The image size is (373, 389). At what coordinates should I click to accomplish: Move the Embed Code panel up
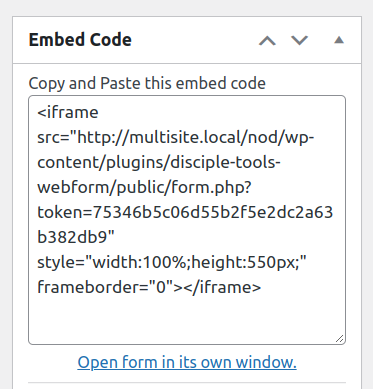point(267,40)
